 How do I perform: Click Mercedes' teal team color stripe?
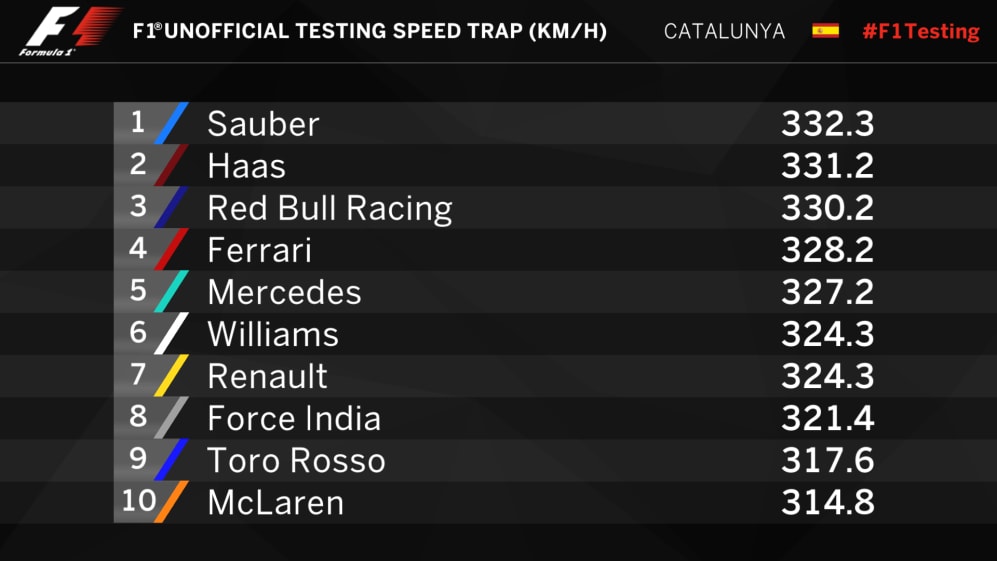click(x=171, y=291)
